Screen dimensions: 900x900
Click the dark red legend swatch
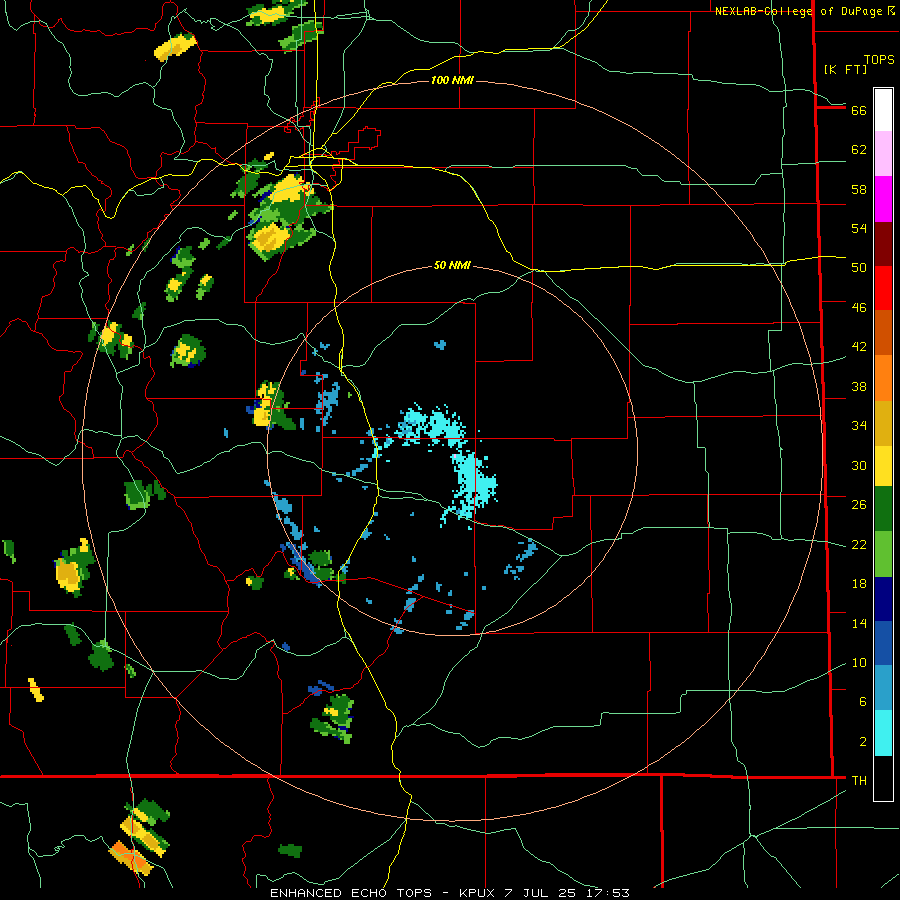coord(883,244)
